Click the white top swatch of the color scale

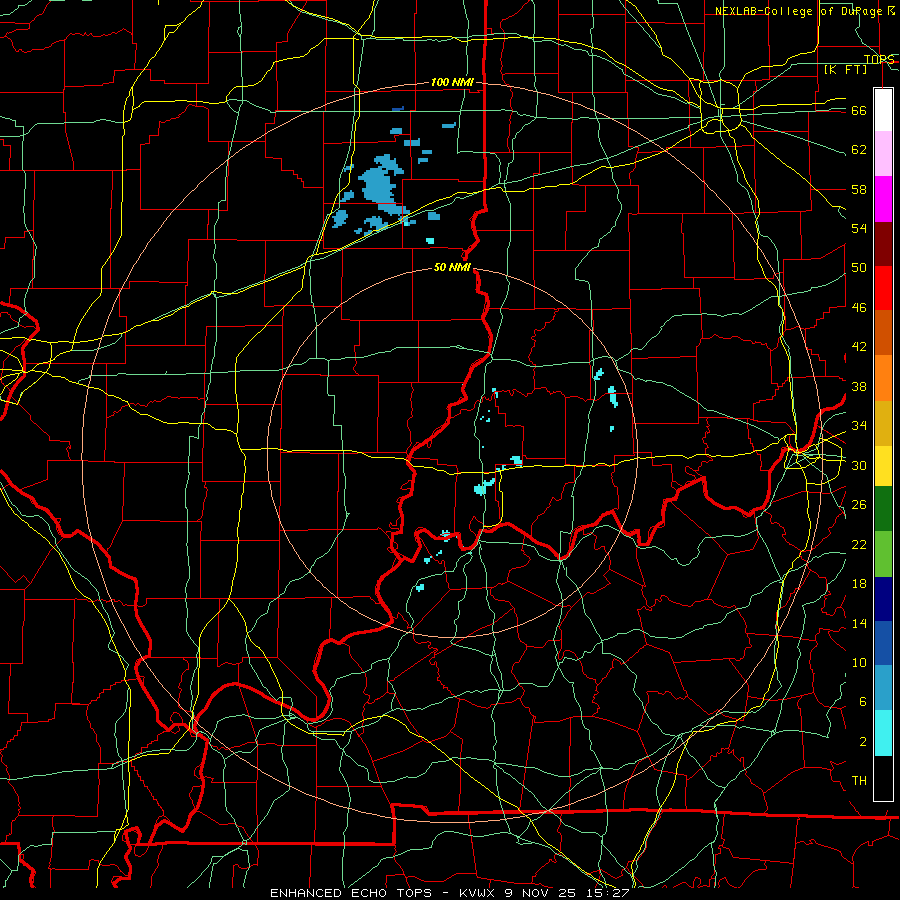[883, 110]
